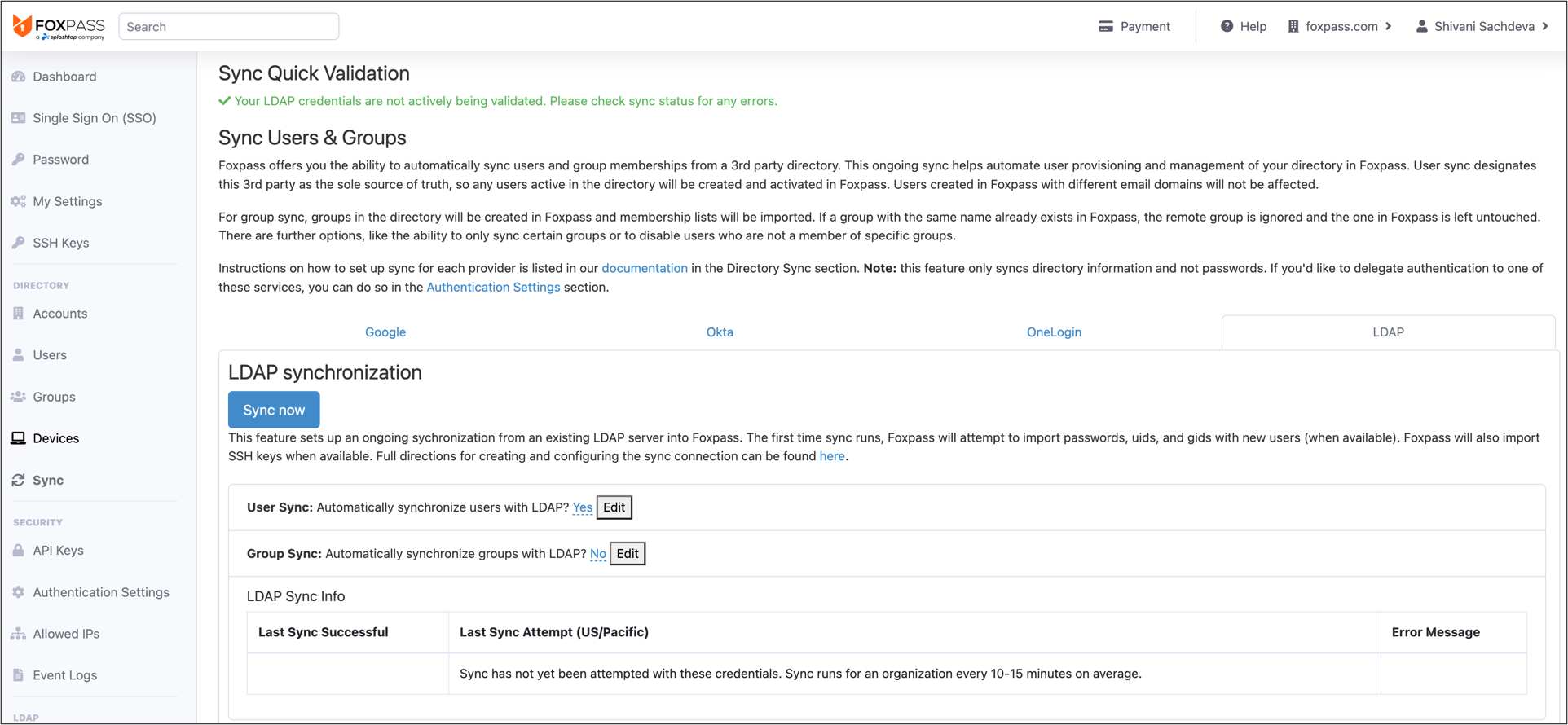
Task: Expand the Shivani Sachdeva user menu
Action: pos(1483,26)
